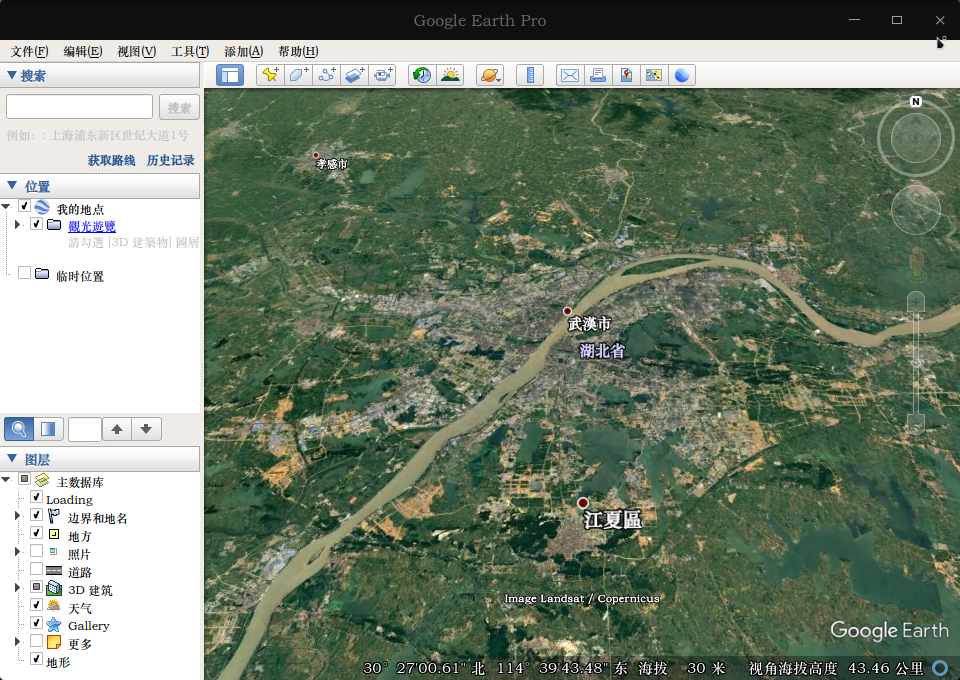Select the Add Polygon tool
The image size is (960, 680).
[x=299, y=75]
